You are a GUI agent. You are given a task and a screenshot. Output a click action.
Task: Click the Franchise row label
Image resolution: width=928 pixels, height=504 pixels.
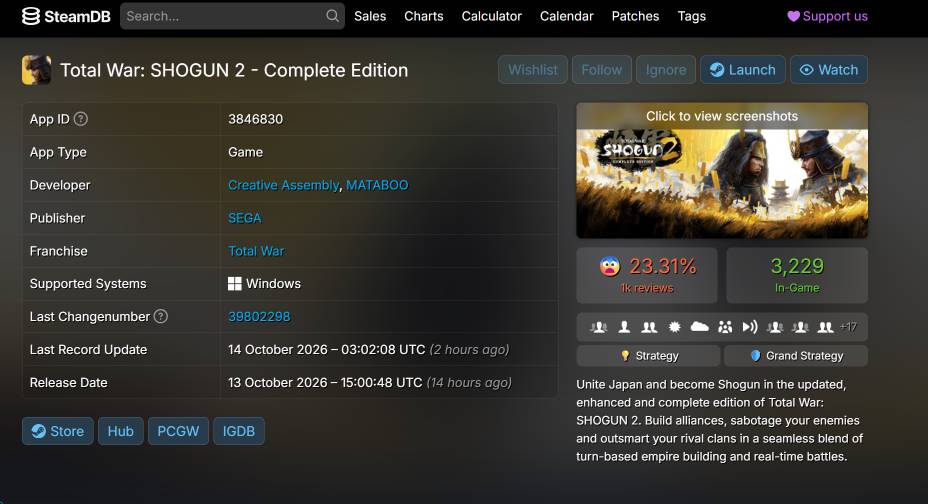pyautogui.click(x=59, y=251)
